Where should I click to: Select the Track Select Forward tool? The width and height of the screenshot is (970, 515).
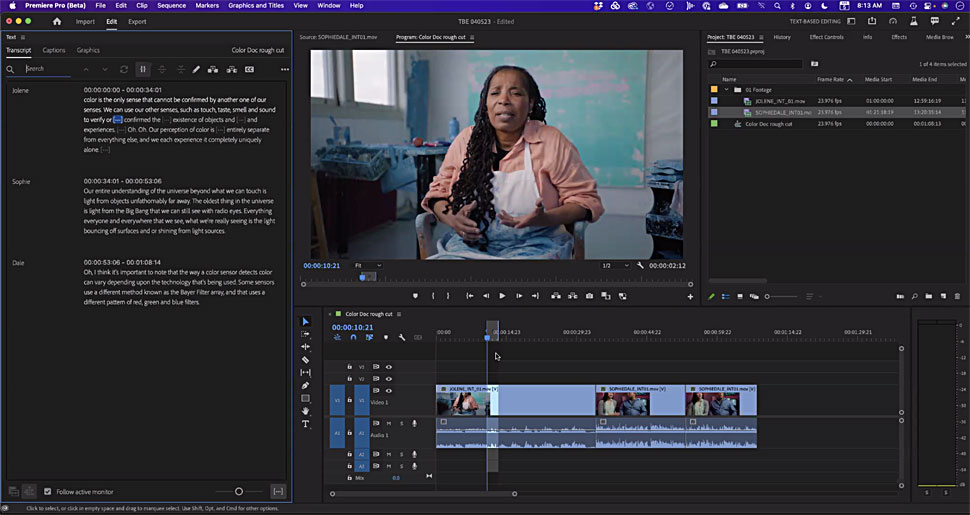coord(306,334)
